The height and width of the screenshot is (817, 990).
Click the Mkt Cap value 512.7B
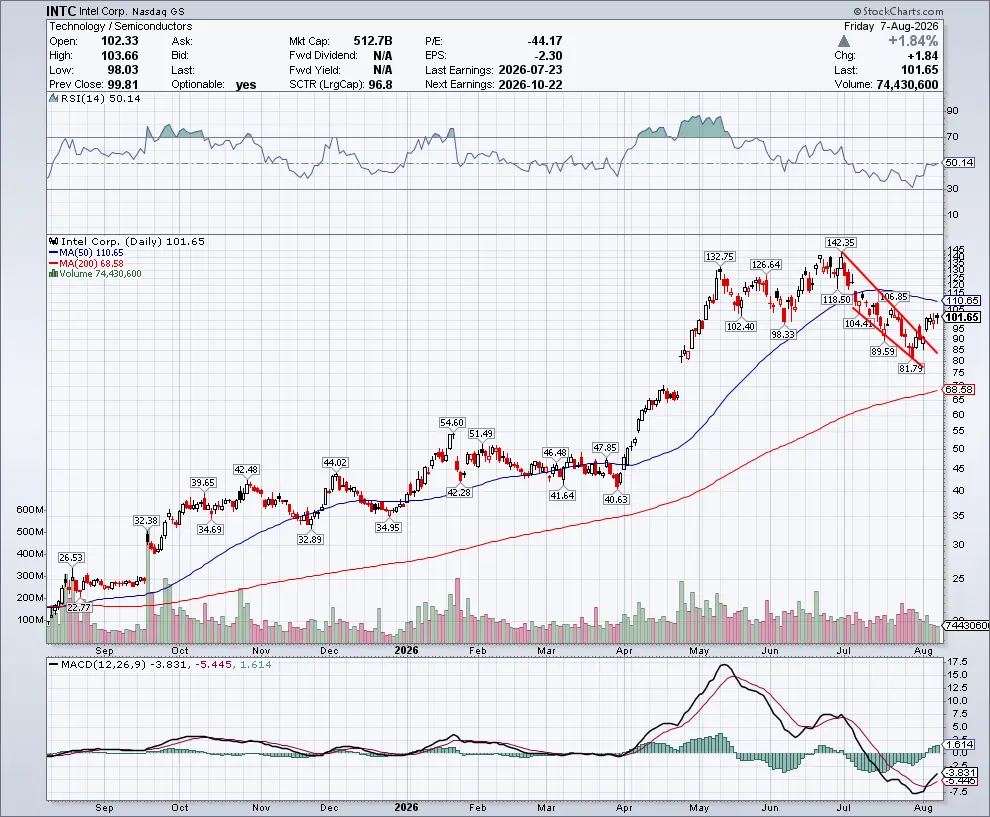coord(373,40)
